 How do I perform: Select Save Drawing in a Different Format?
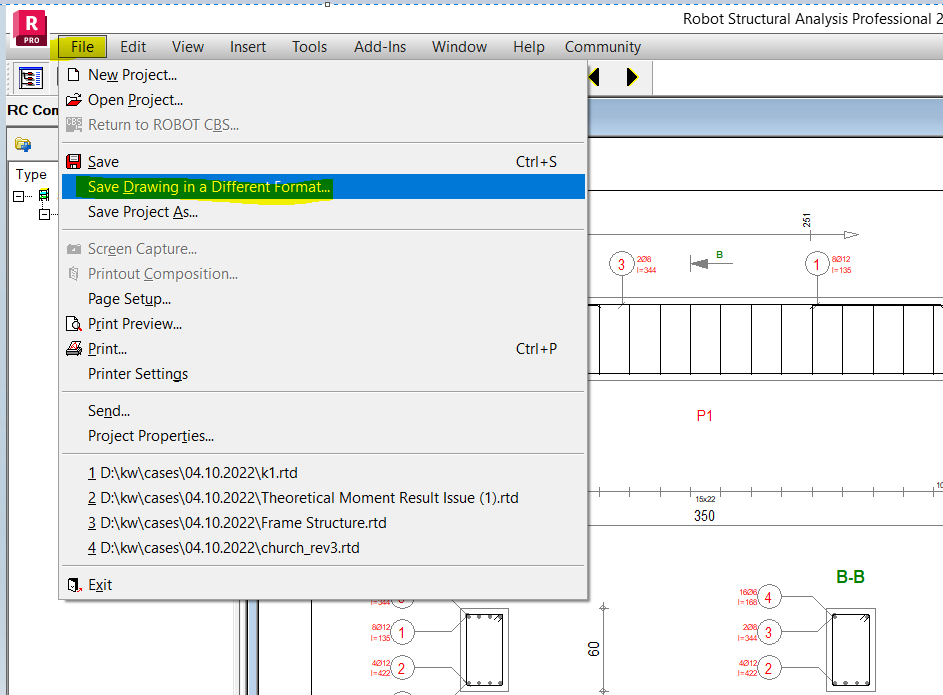[x=207, y=186]
